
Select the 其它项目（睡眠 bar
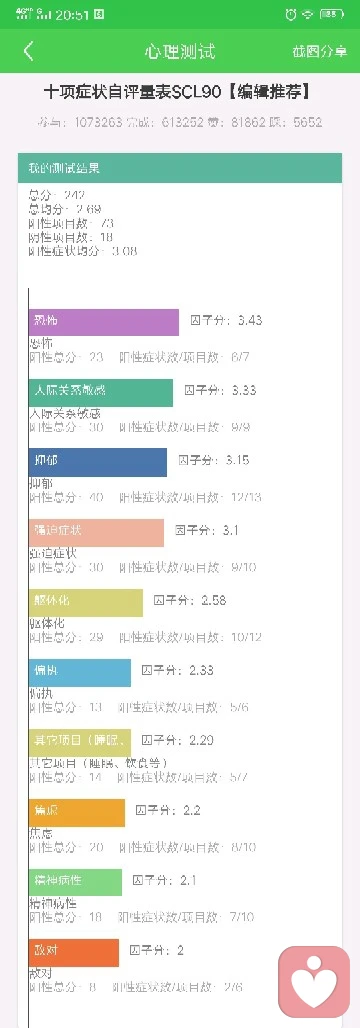(x=80, y=742)
